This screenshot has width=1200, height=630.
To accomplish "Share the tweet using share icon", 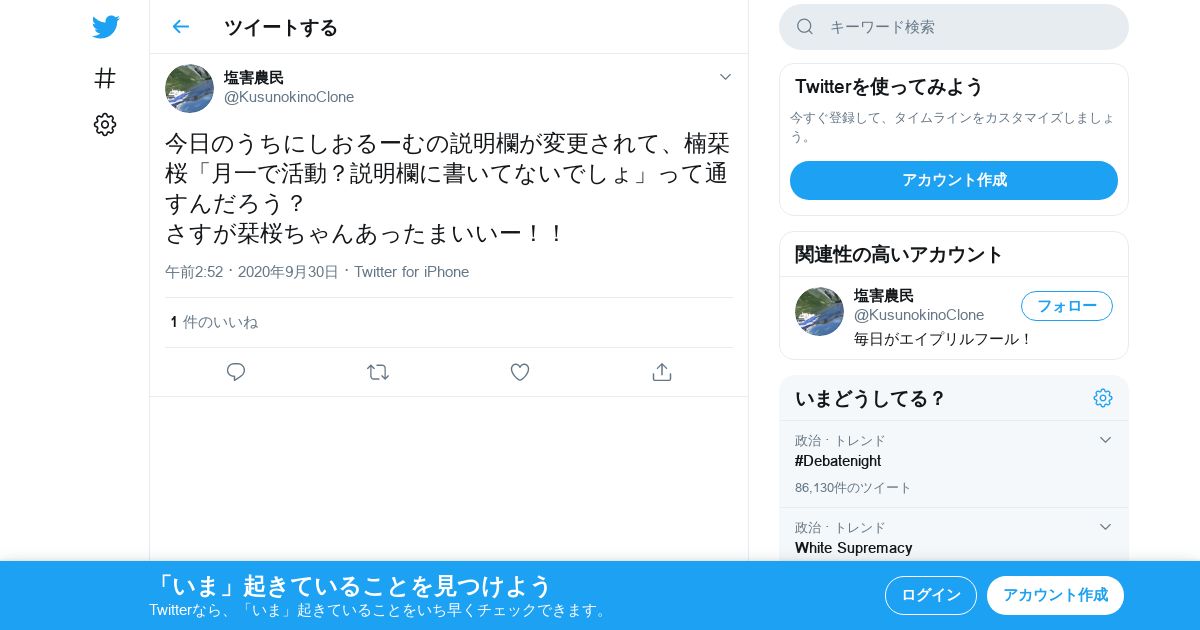I will point(661,372).
